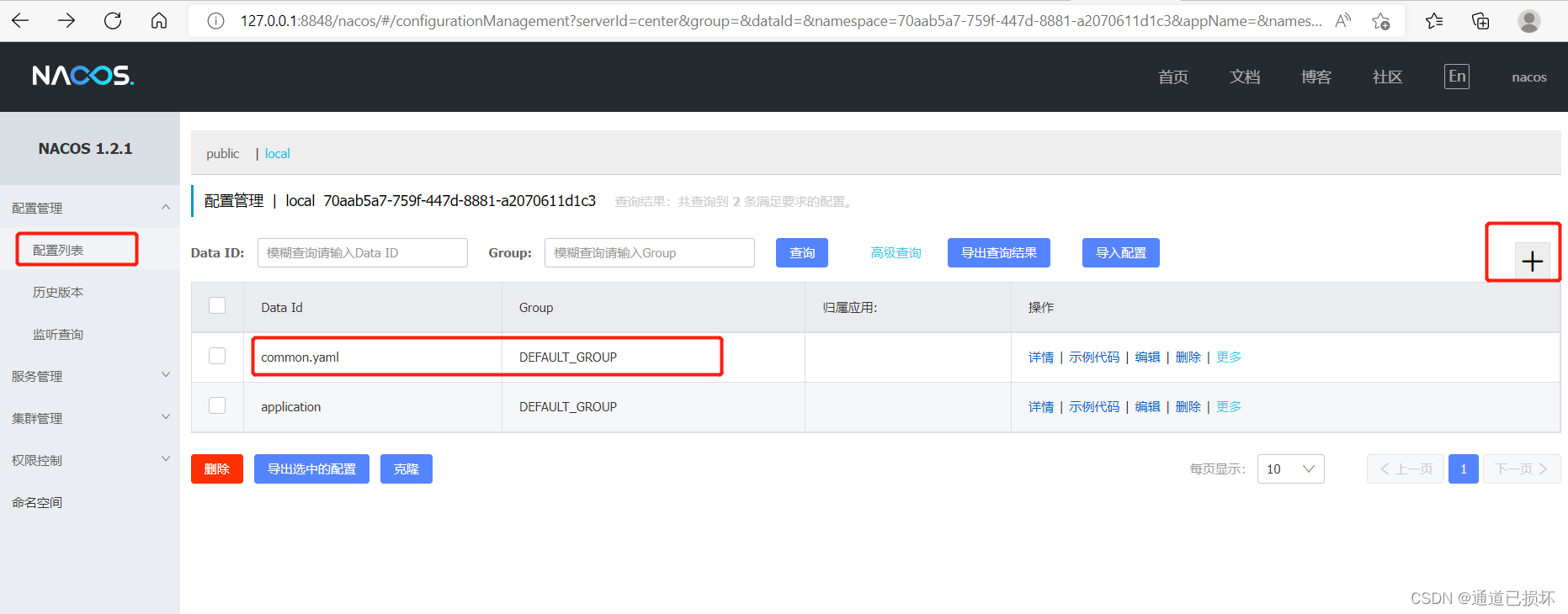Image resolution: width=1568 pixels, height=614 pixels.
Task: Click the browser address bar URL
Action: coord(780,21)
